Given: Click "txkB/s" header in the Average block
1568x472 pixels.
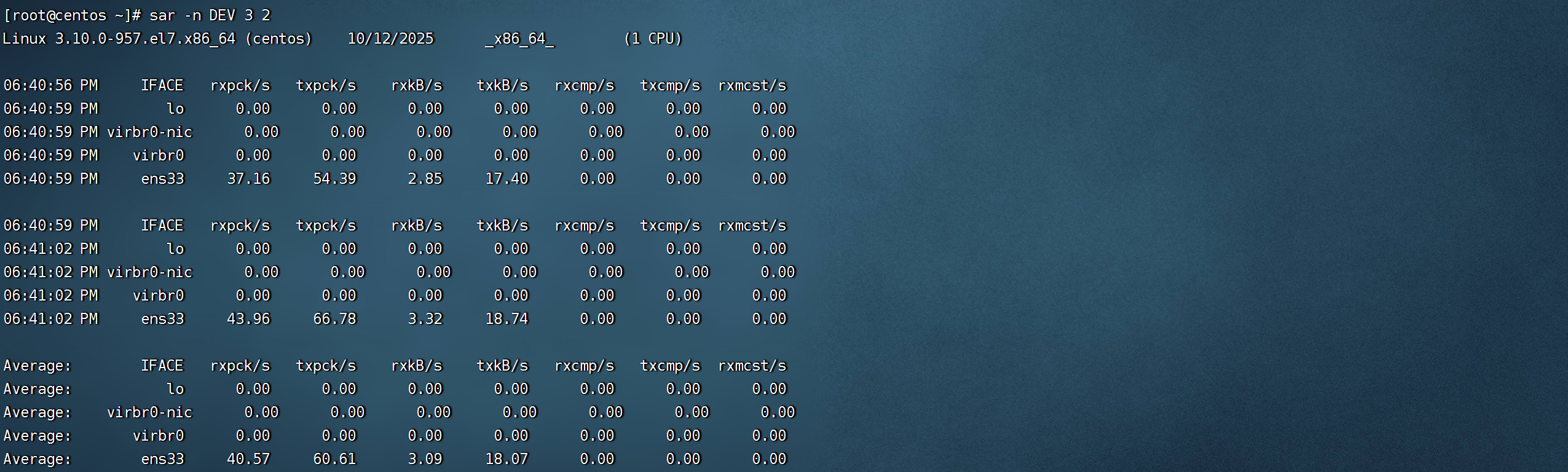Looking at the screenshot, I should tap(503, 366).
